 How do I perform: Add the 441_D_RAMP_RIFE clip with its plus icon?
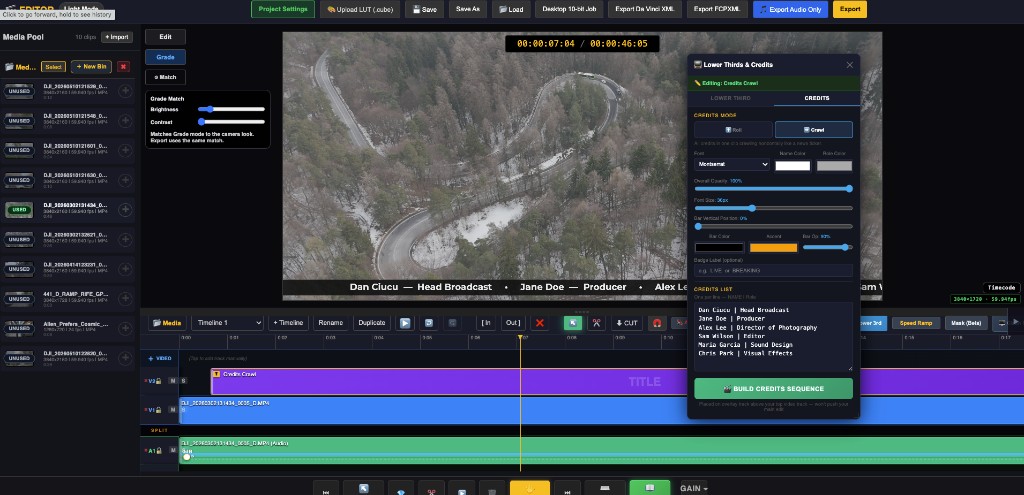coord(125,298)
